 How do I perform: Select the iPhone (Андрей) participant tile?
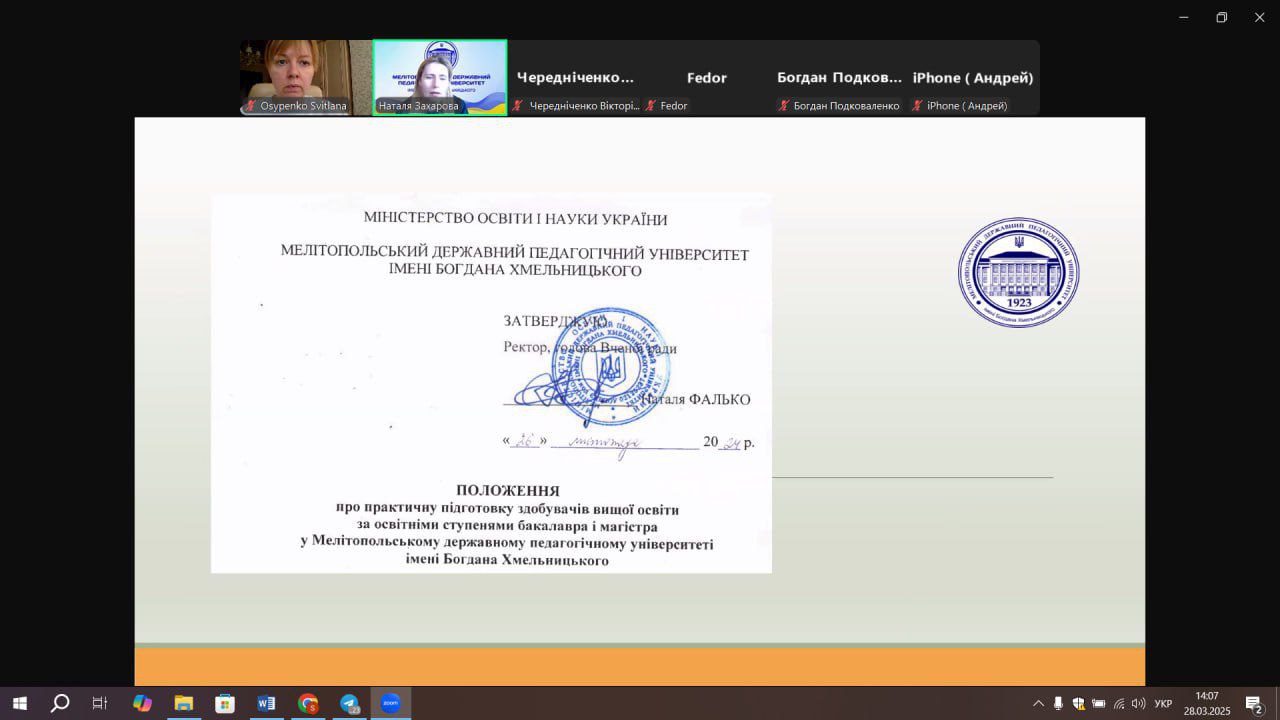[972, 78]
